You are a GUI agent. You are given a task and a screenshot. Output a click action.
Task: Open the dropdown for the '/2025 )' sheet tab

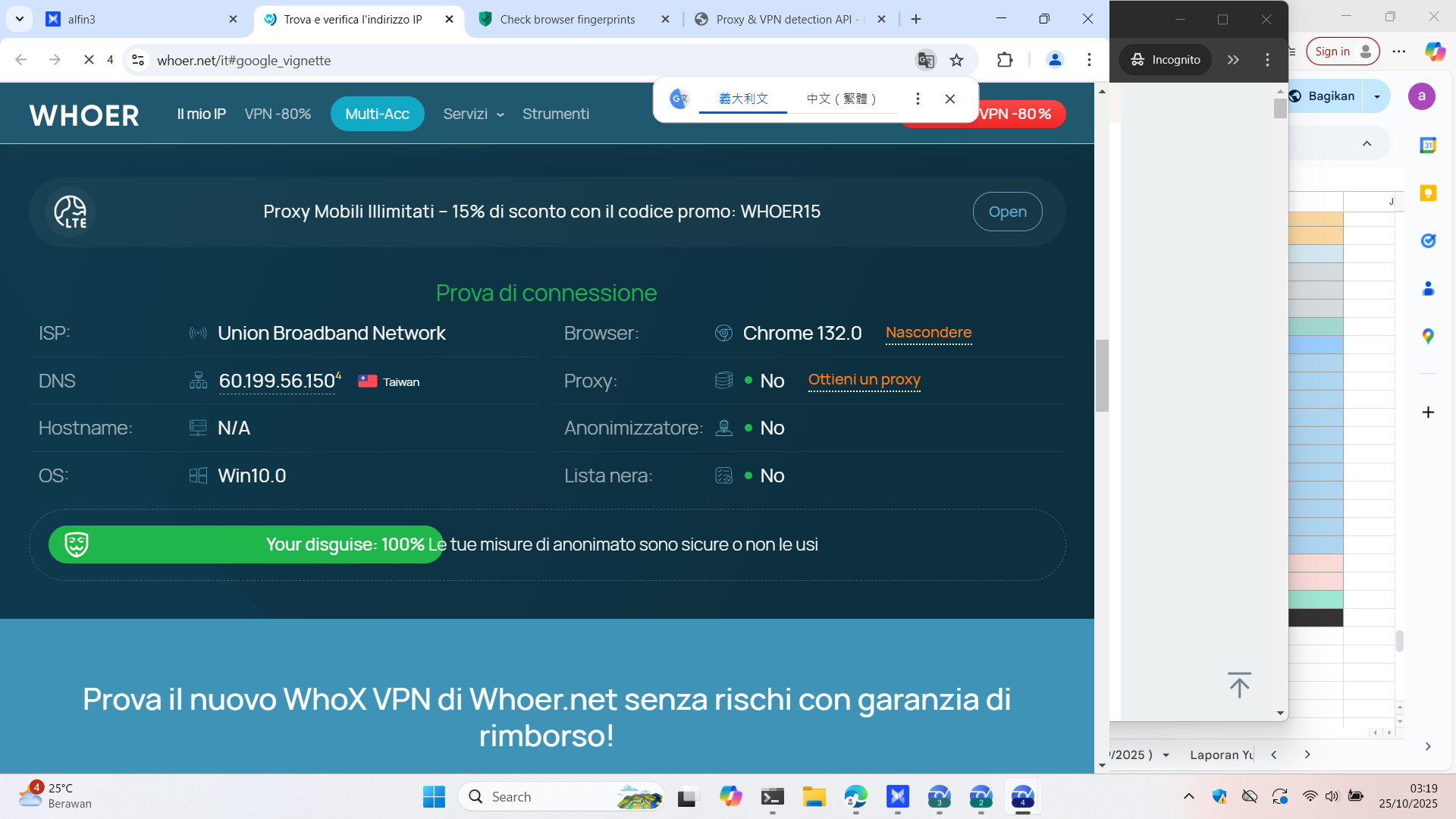tap(1166, 755)
